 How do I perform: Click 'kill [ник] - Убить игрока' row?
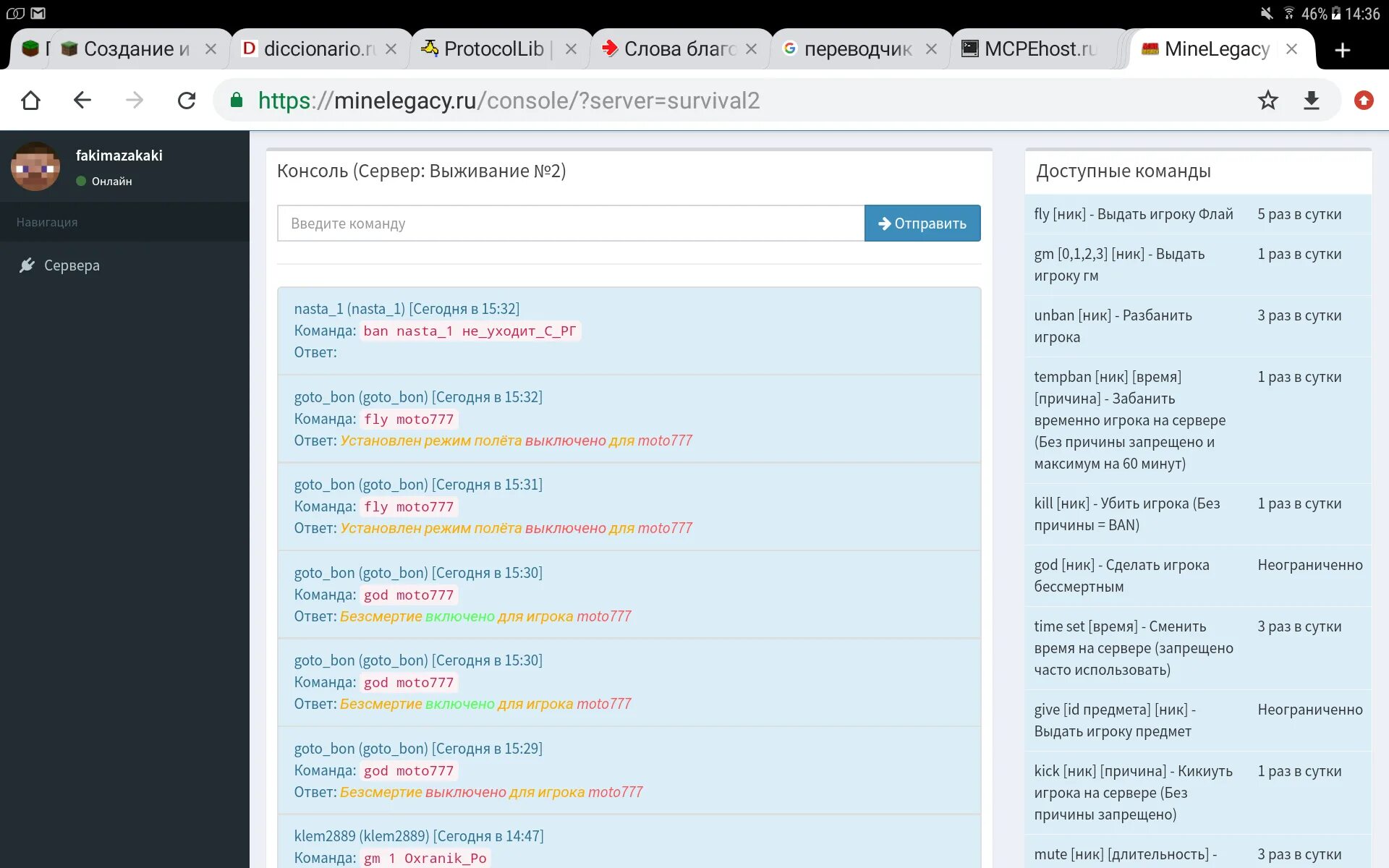1198,514
